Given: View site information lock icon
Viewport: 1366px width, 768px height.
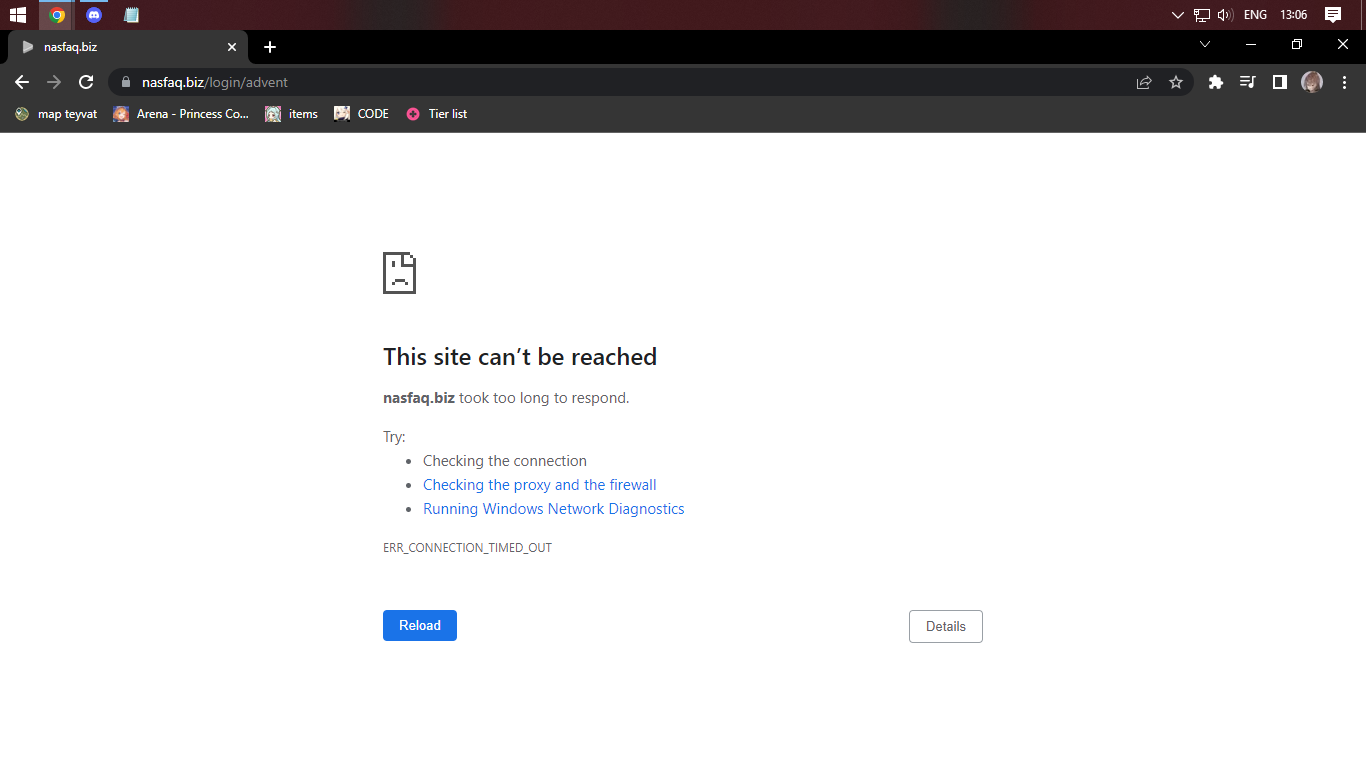Looking at the screenshot, I should pos(126,82).
